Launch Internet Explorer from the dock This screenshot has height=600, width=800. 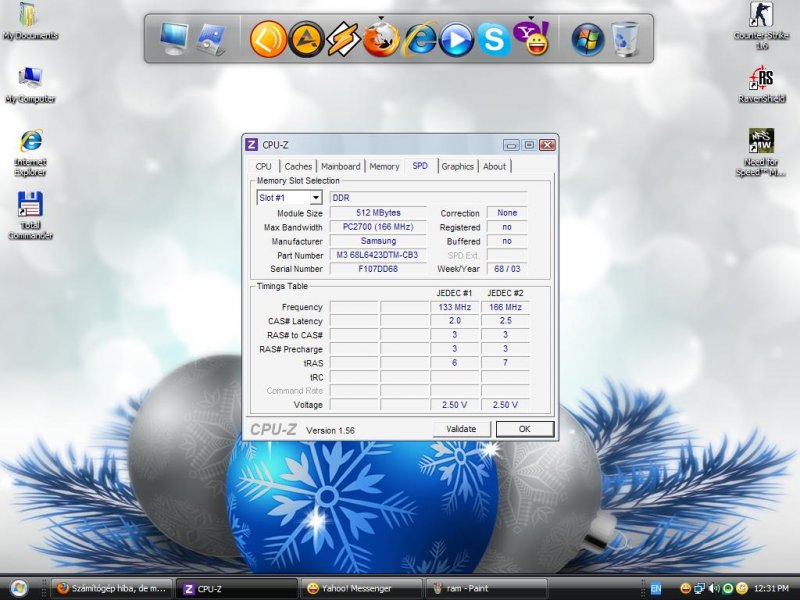[419, 39]
